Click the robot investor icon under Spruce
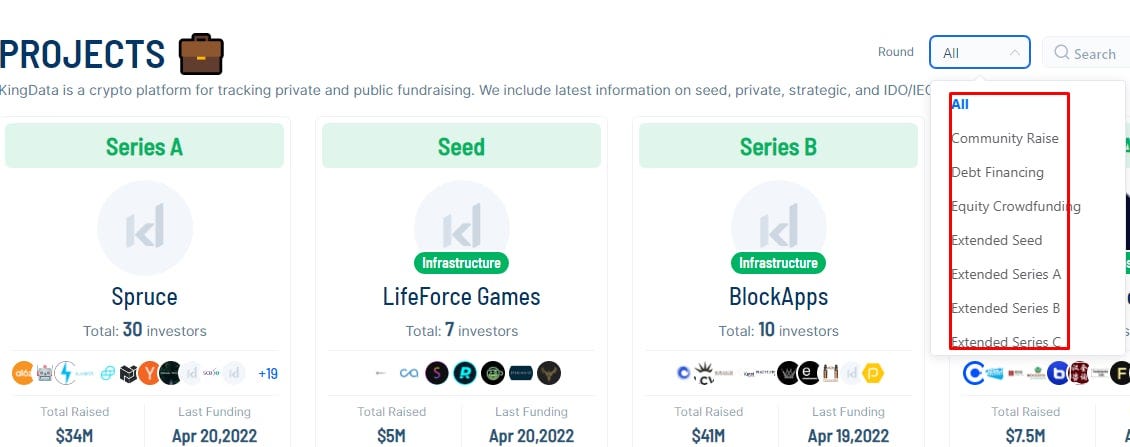This screenshot has height=447, width=1130. [x=45, y=373]
